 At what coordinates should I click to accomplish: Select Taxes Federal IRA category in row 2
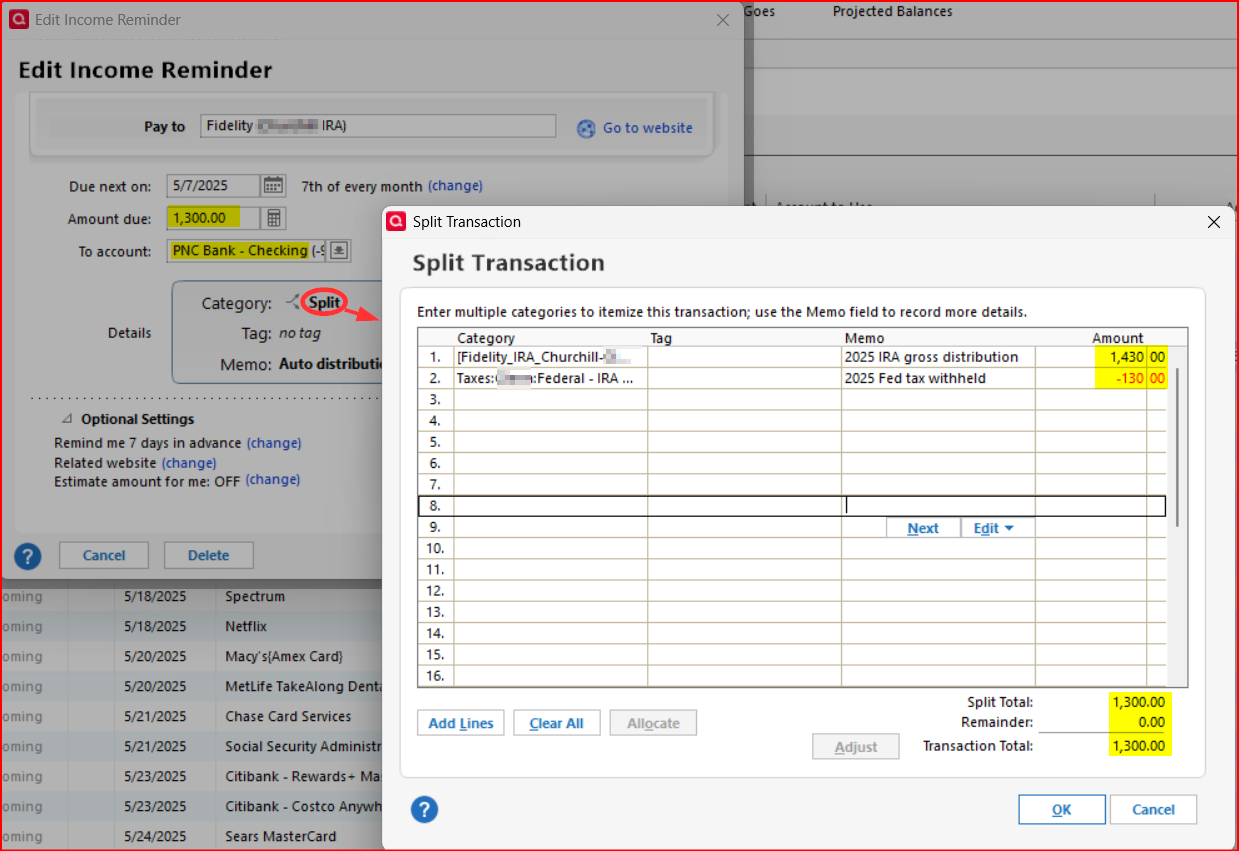point(551,379)
